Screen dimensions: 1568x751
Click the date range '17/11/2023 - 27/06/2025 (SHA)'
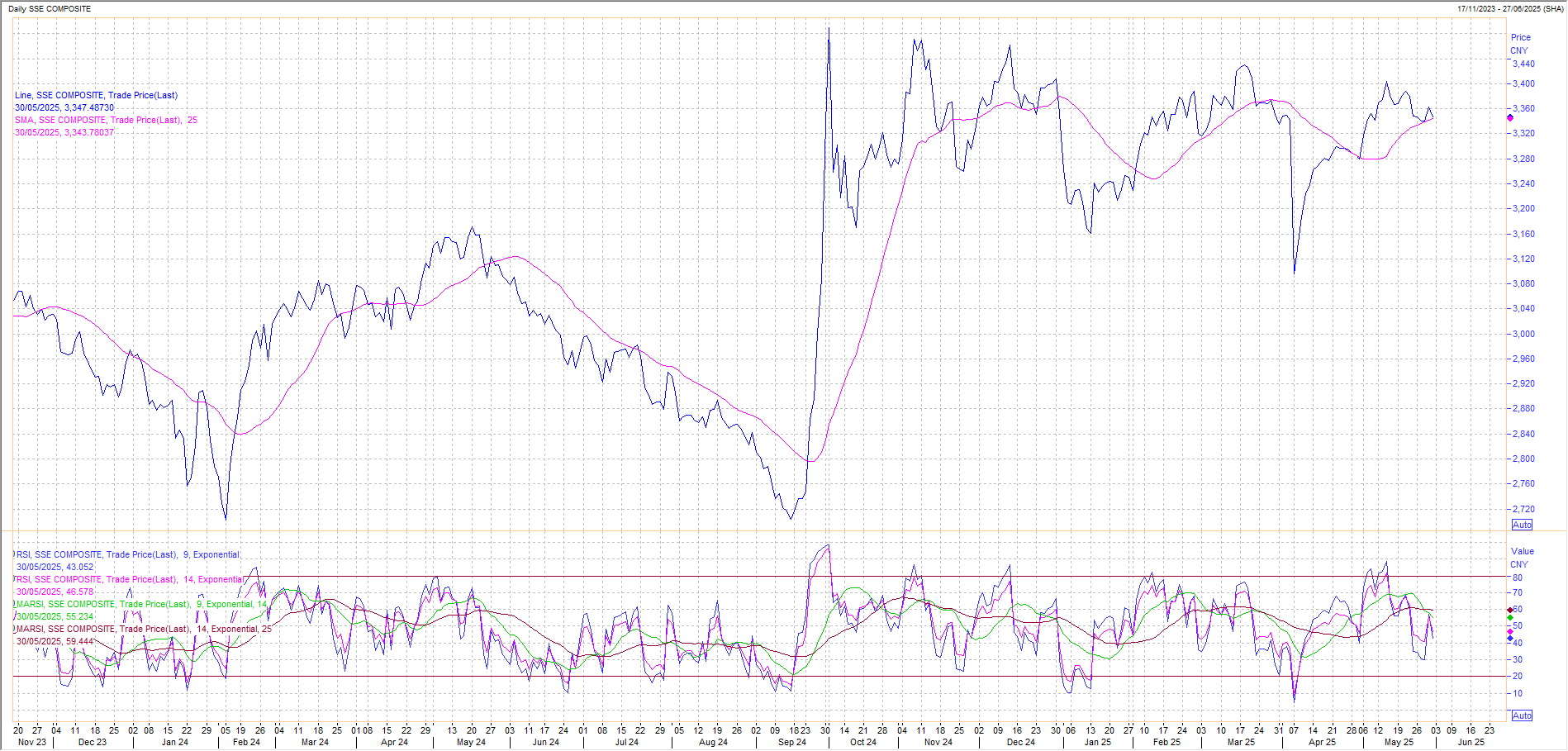point(1510,9)
